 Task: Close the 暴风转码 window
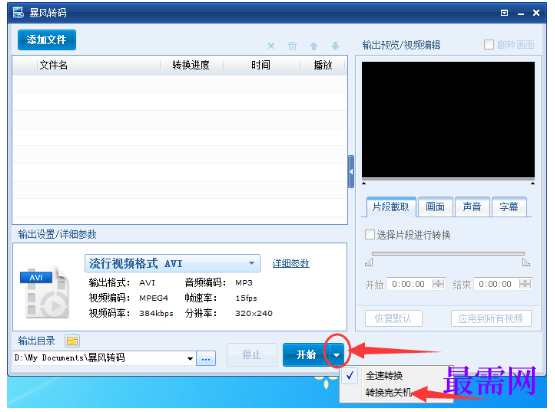536,13
